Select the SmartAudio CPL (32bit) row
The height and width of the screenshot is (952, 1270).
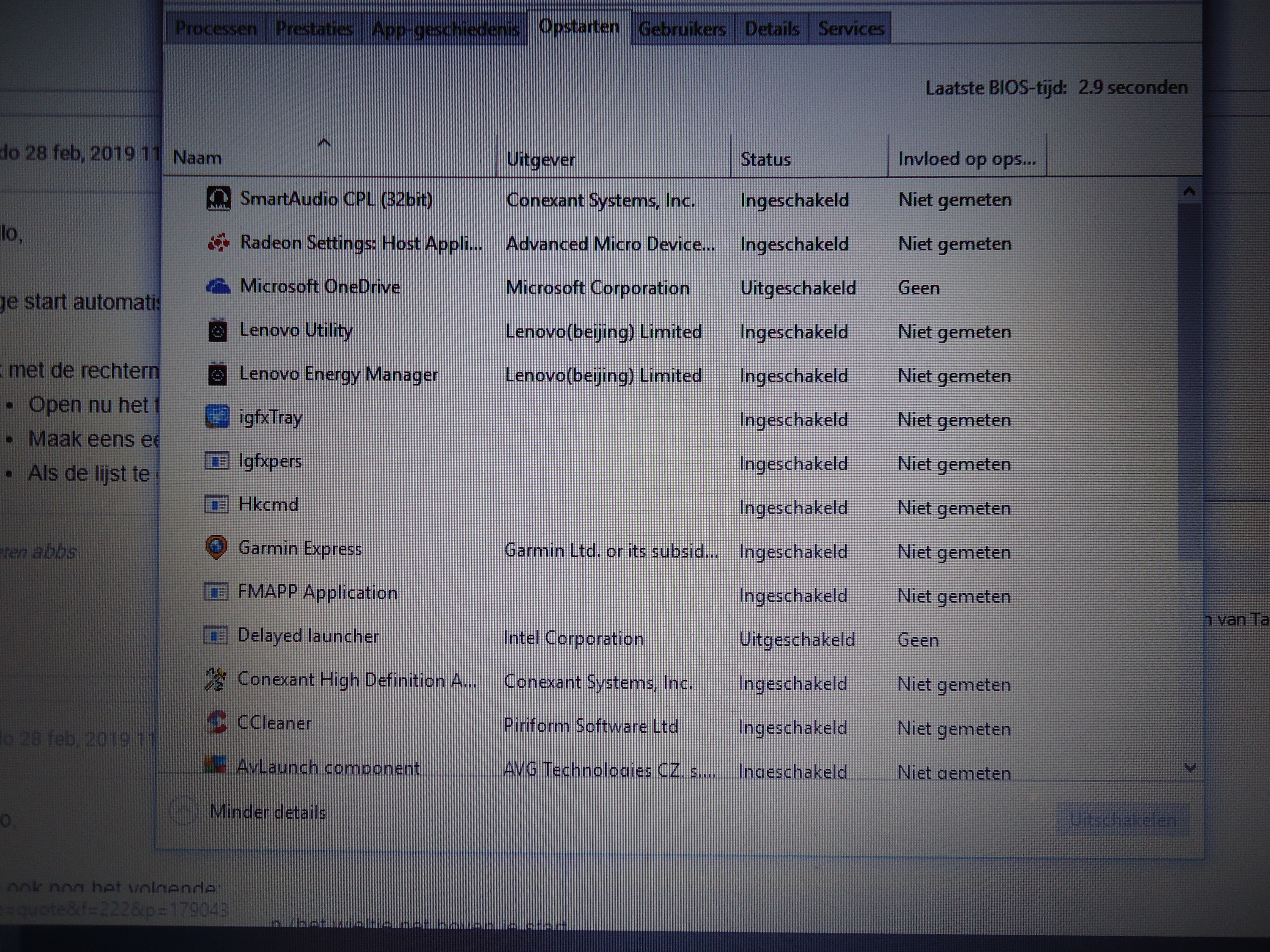tap(671, 199)
